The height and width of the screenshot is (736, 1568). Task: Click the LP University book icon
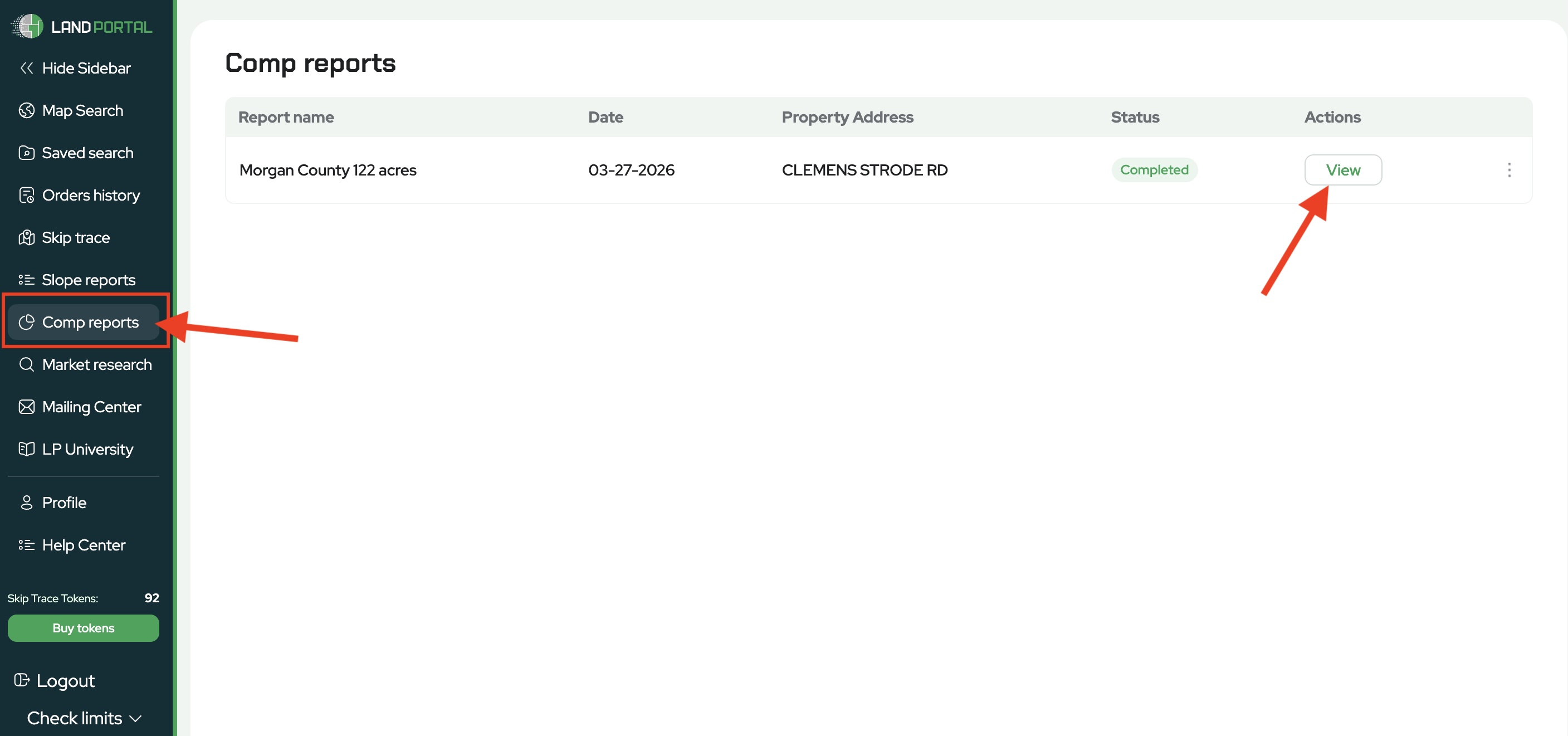26,449
